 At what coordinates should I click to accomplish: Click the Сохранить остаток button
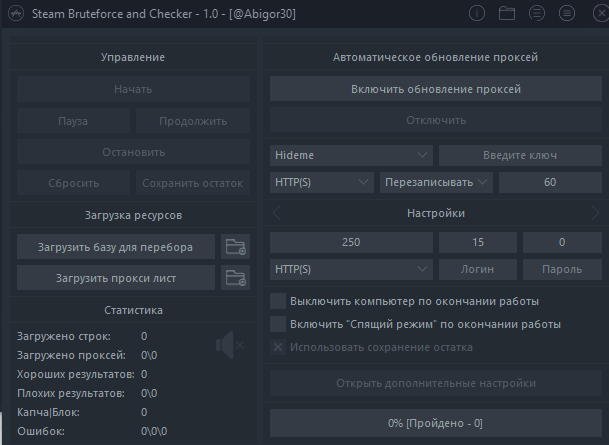(x=193, y=183)
